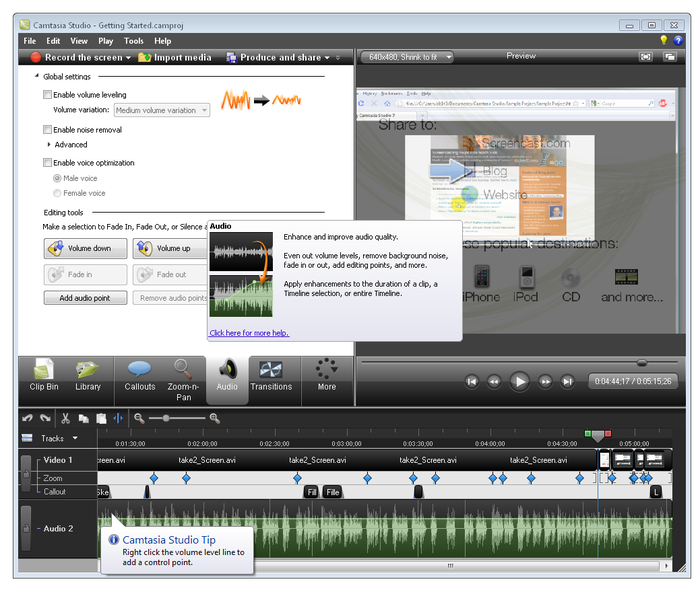
Task: Click the Fade out button
Action: (x=170, y=275)
